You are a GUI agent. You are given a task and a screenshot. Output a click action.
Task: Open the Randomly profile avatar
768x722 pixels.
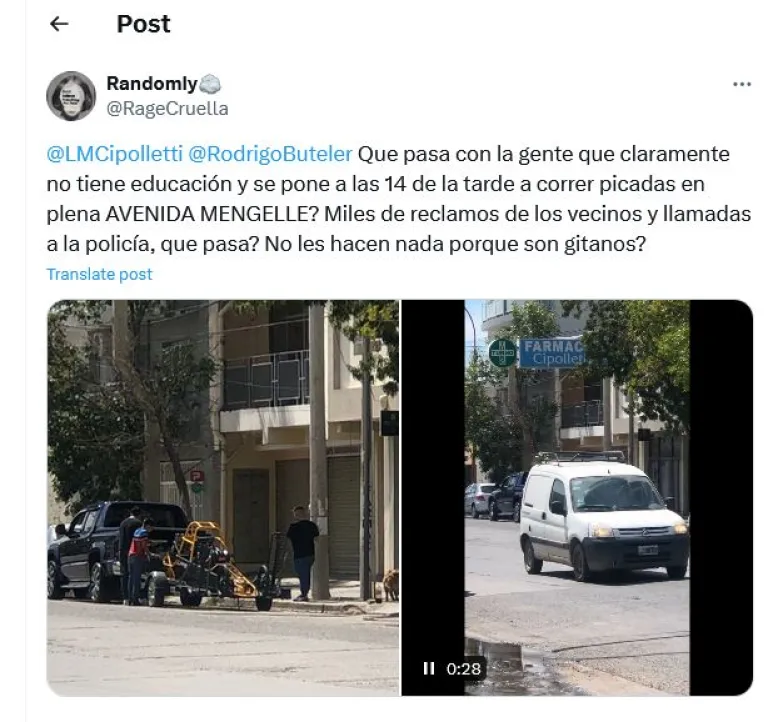tap(71, 96)
